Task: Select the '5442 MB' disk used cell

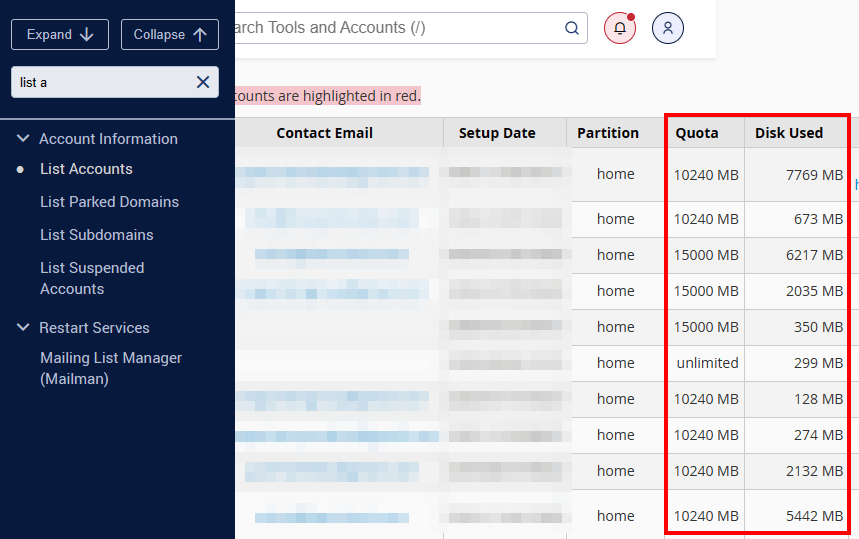Action: pos(796,516)
